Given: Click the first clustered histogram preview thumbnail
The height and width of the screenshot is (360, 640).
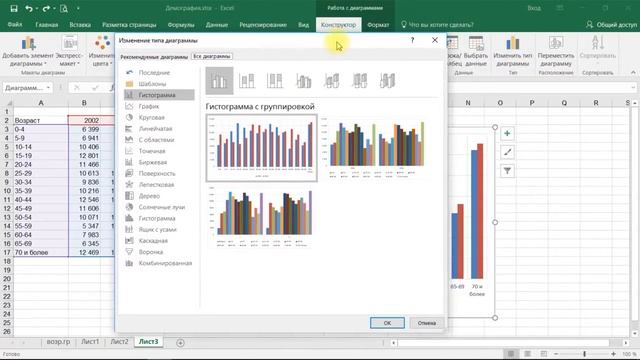Looking at the screenshot, I should [x=262, y=148].
